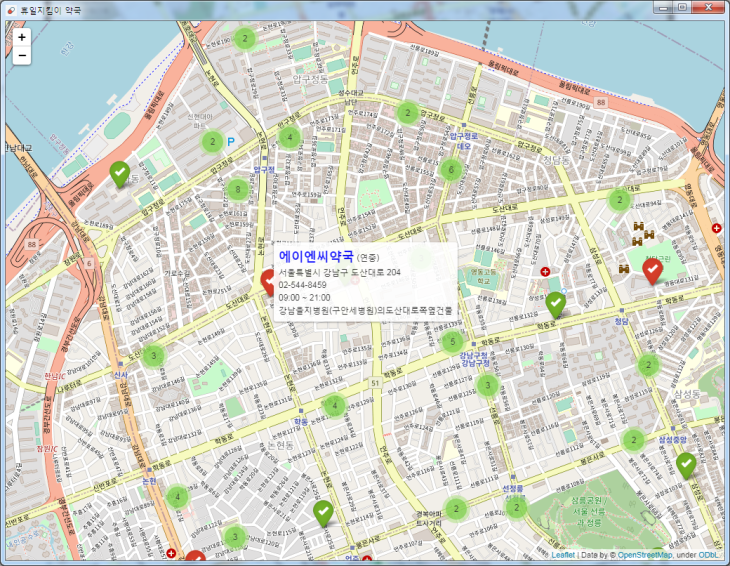Viewport: 730px width, 566px height.
Task: Click the blue parking P icon
Action: tap(232, 143)
